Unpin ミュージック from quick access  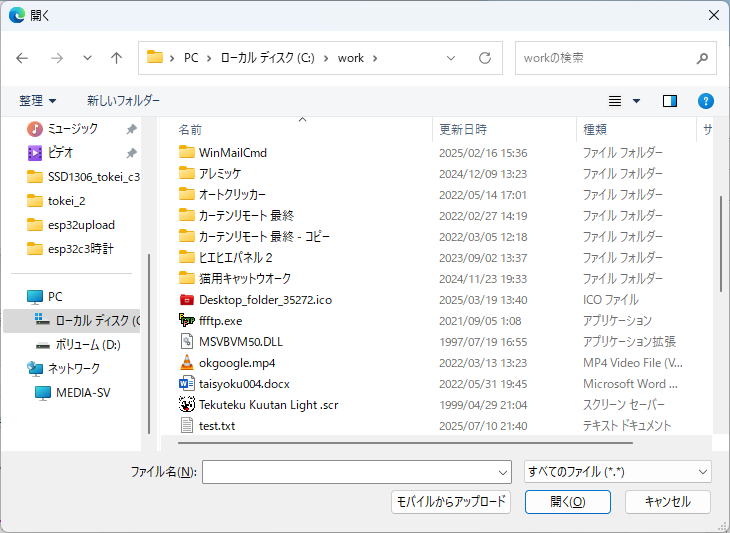coord(131,129)
